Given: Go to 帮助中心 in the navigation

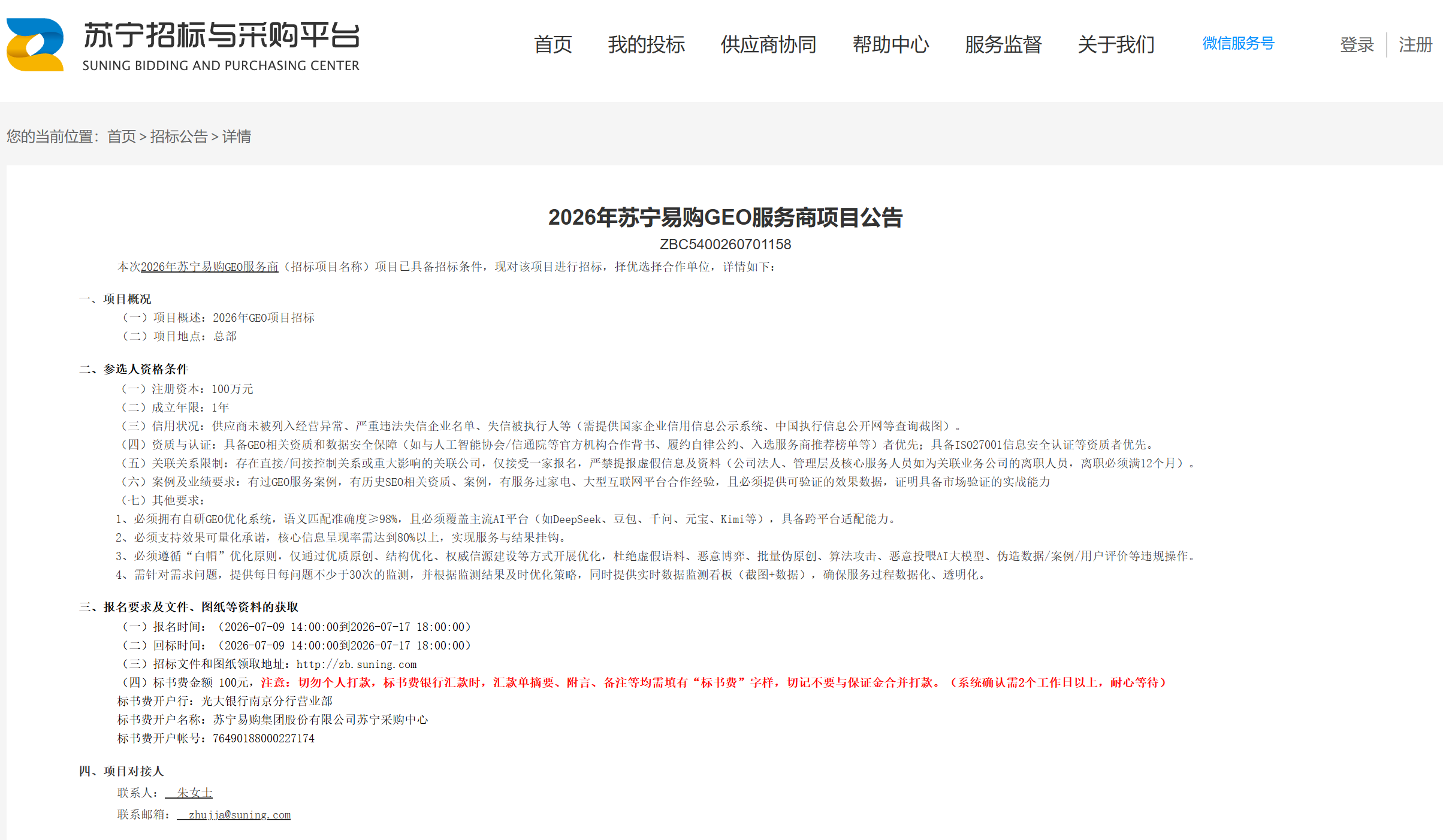Looking at the screenshot, I should [x=890, y=44].
